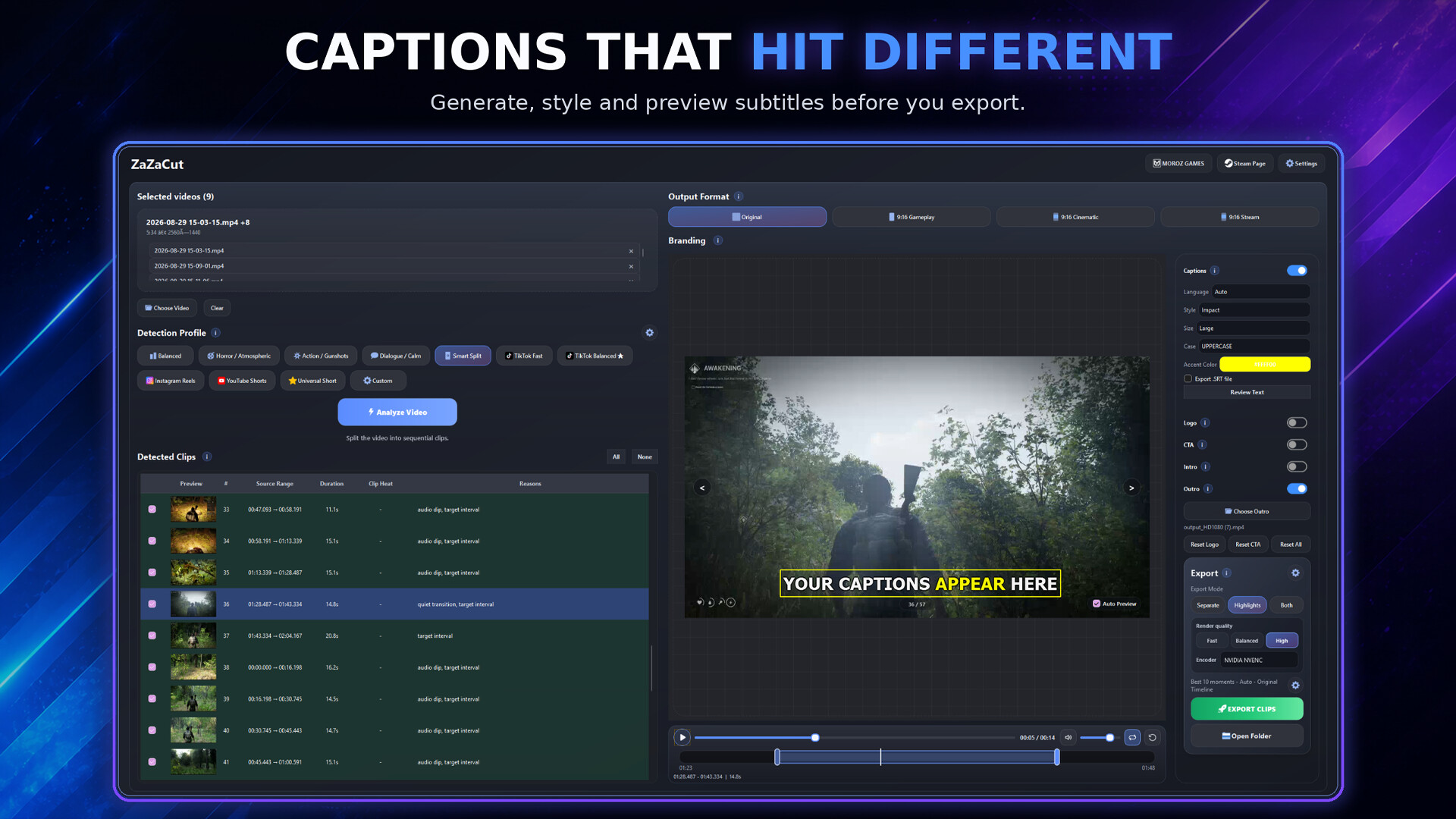Viewport: 1456px width, 819px height.
Task: Click the yellow Accent Color swatch
Action: click(x=1265, y=365)
